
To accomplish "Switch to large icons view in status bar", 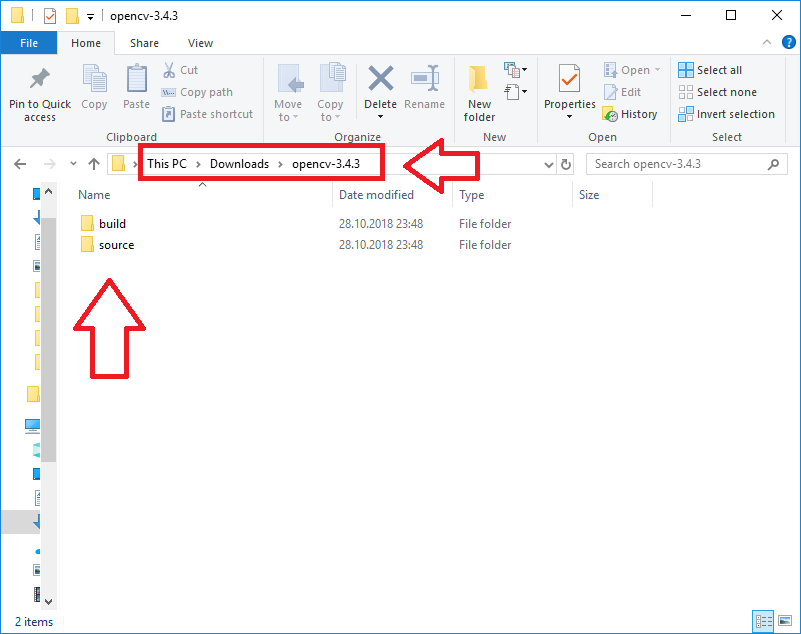I will click(785, 621).
